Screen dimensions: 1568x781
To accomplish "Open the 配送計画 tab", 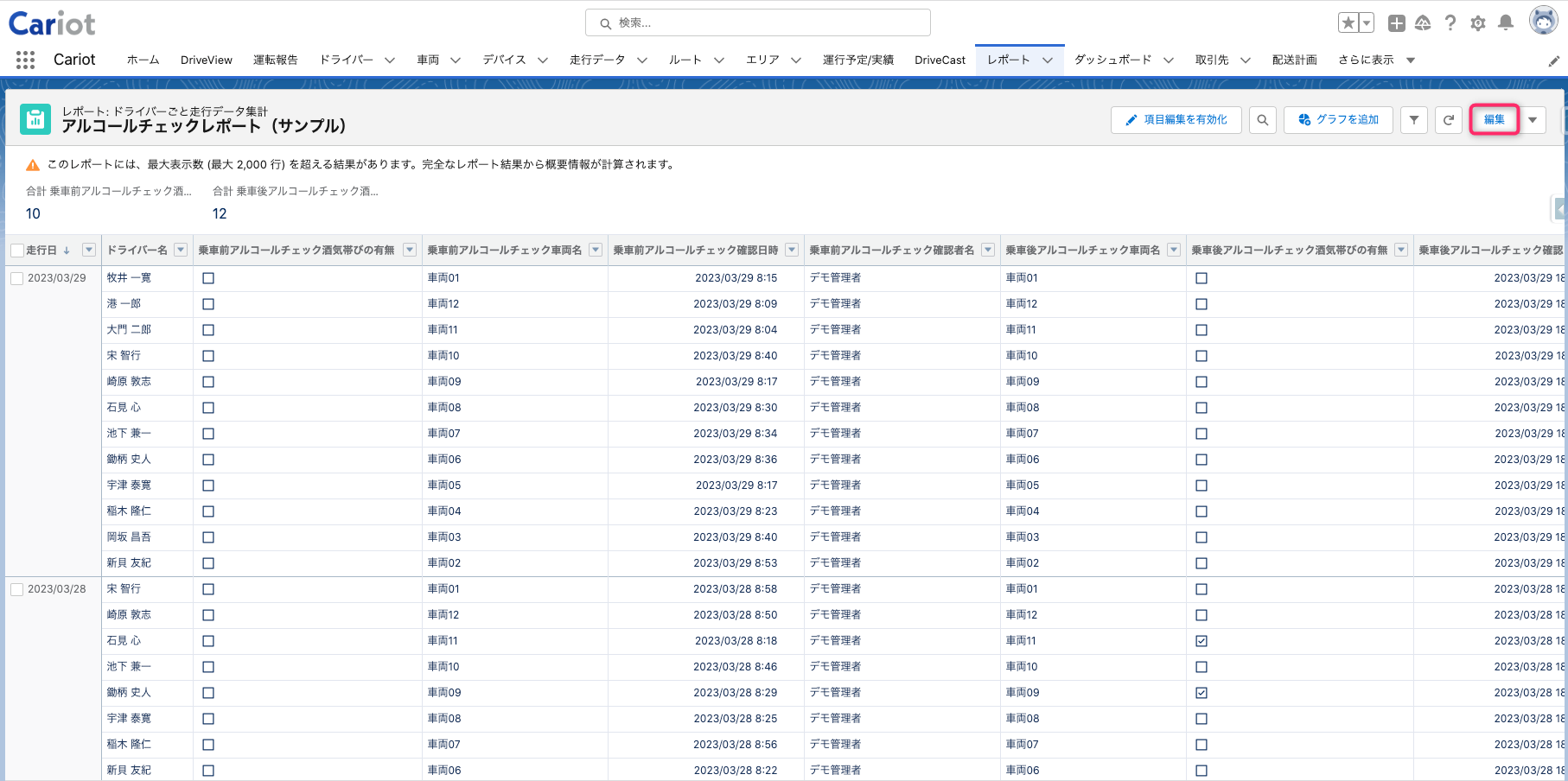I will tap(1295, 60).
